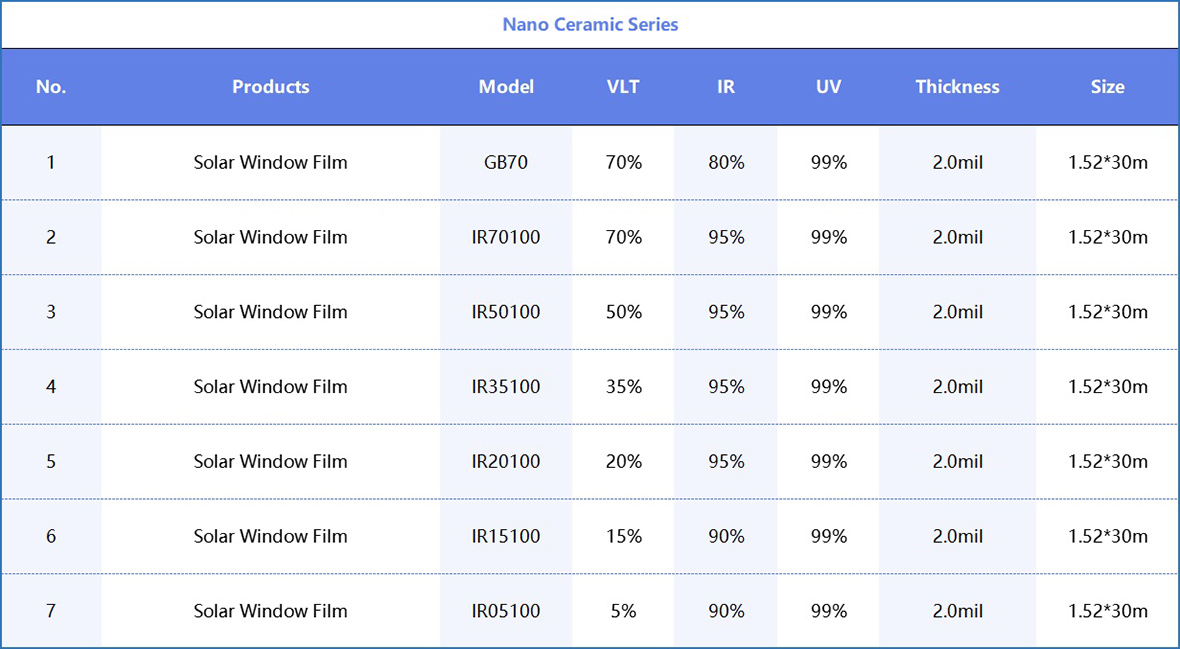Viewport: 1180px width, 649px height.
Task: Select the GB70 model cell
Action: tap(506, 162)
